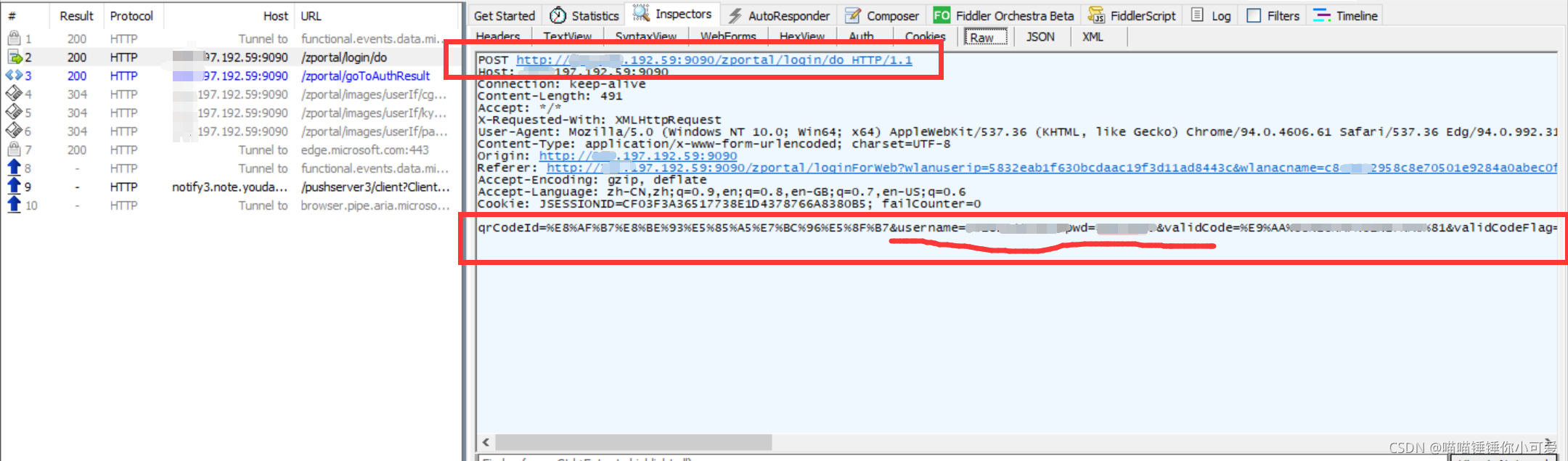
Task: Open the Inspectors tab magnifier icon
Action: [641, 13]
